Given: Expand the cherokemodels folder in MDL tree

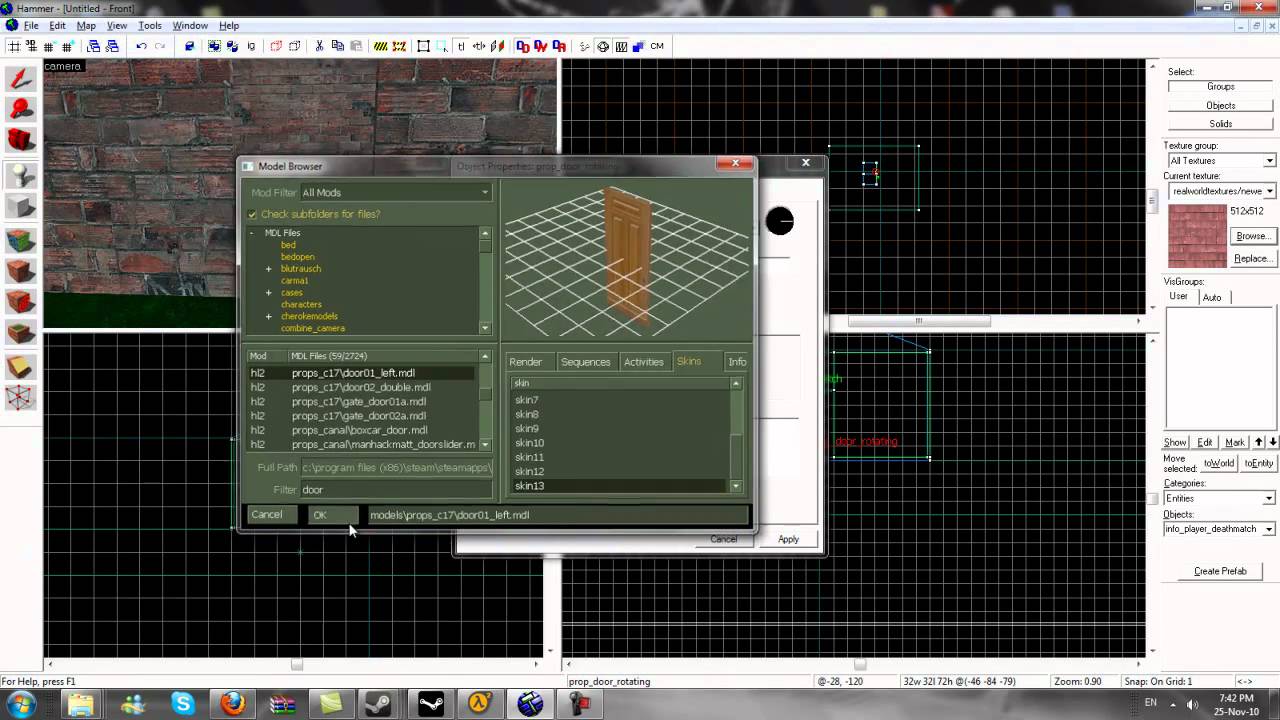Looking at the screenshot, I should 268,317.
